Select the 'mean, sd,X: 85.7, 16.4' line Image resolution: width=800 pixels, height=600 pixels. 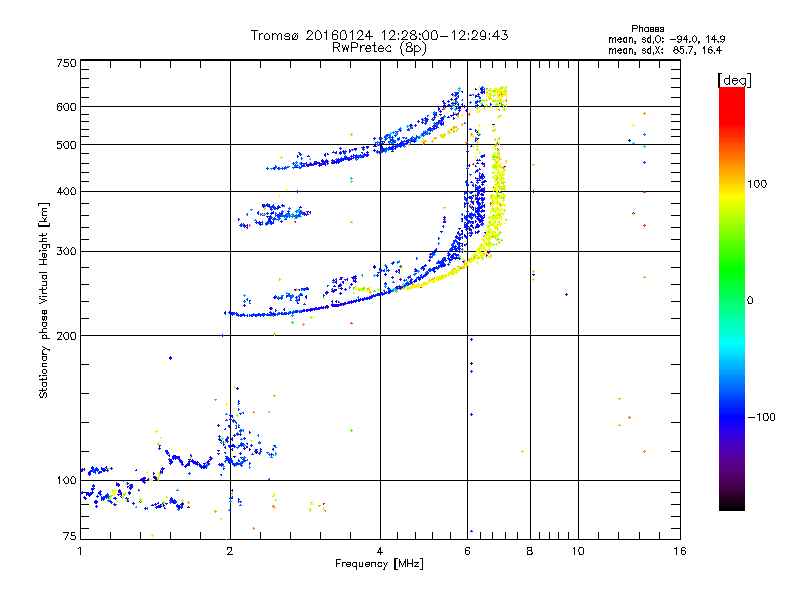pyautogui.click(x=665, y=50)
